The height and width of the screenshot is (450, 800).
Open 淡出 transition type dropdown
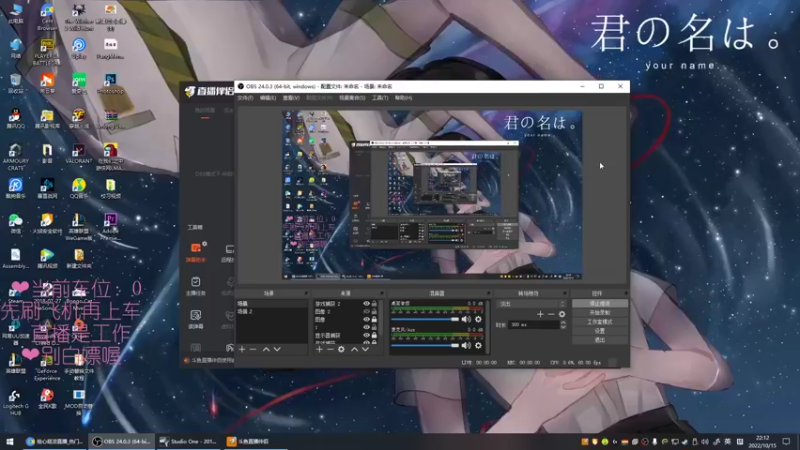(x=531, y=304)
